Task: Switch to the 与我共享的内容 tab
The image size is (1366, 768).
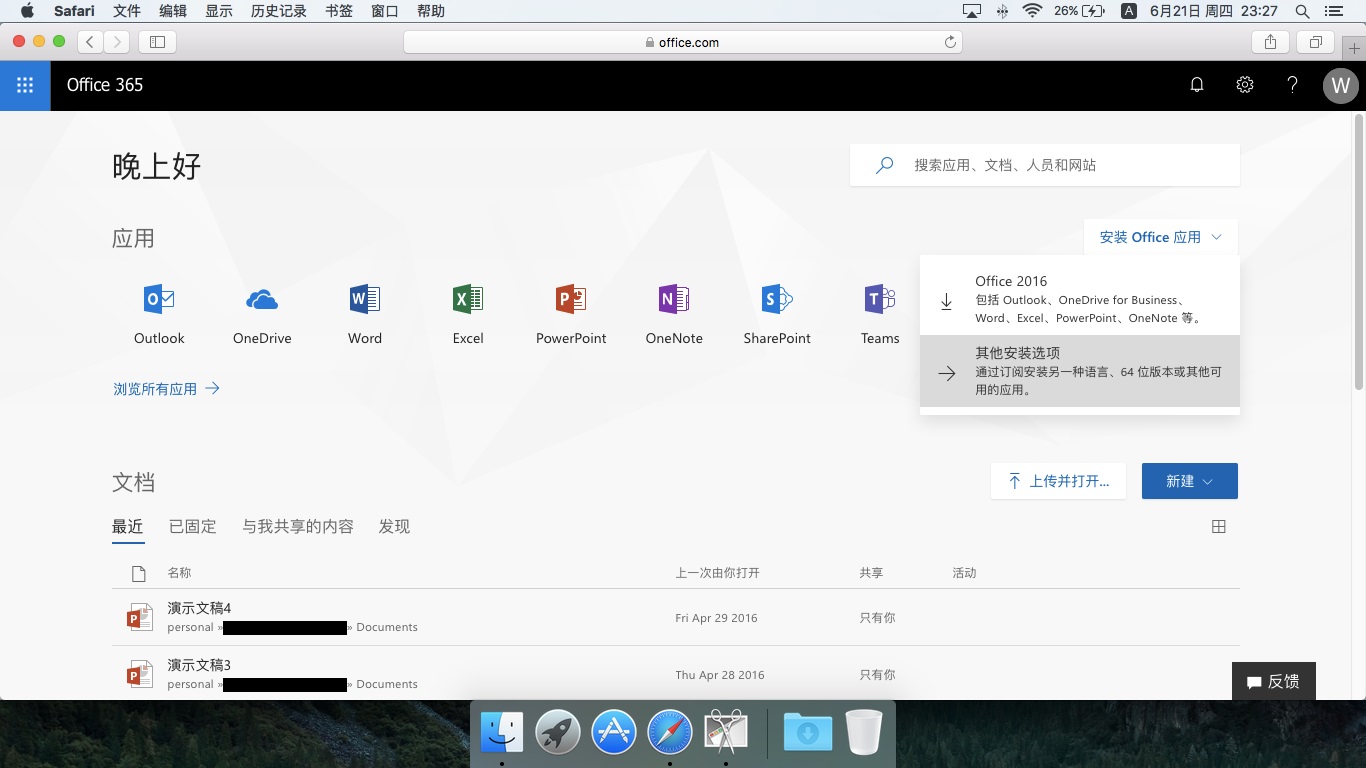Action: pyautogui.click(x=298, y=527)
